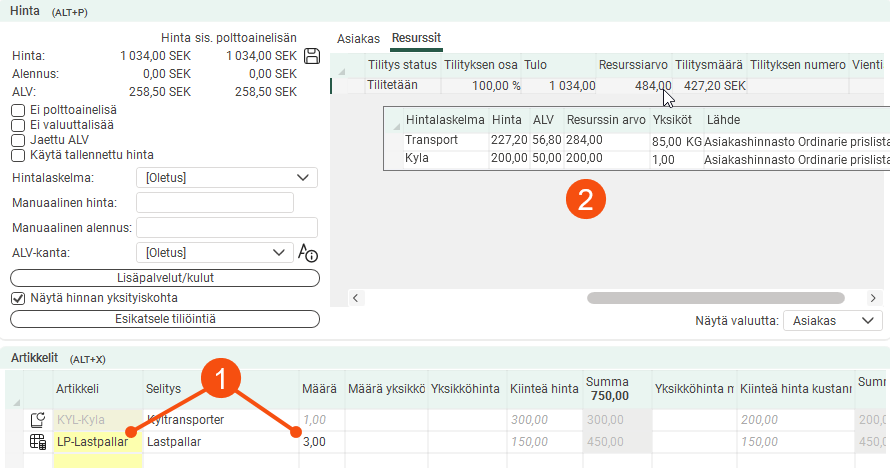Open the Näytä valuutta dropdown
890x468 pixels.
[x=831, y=321]
